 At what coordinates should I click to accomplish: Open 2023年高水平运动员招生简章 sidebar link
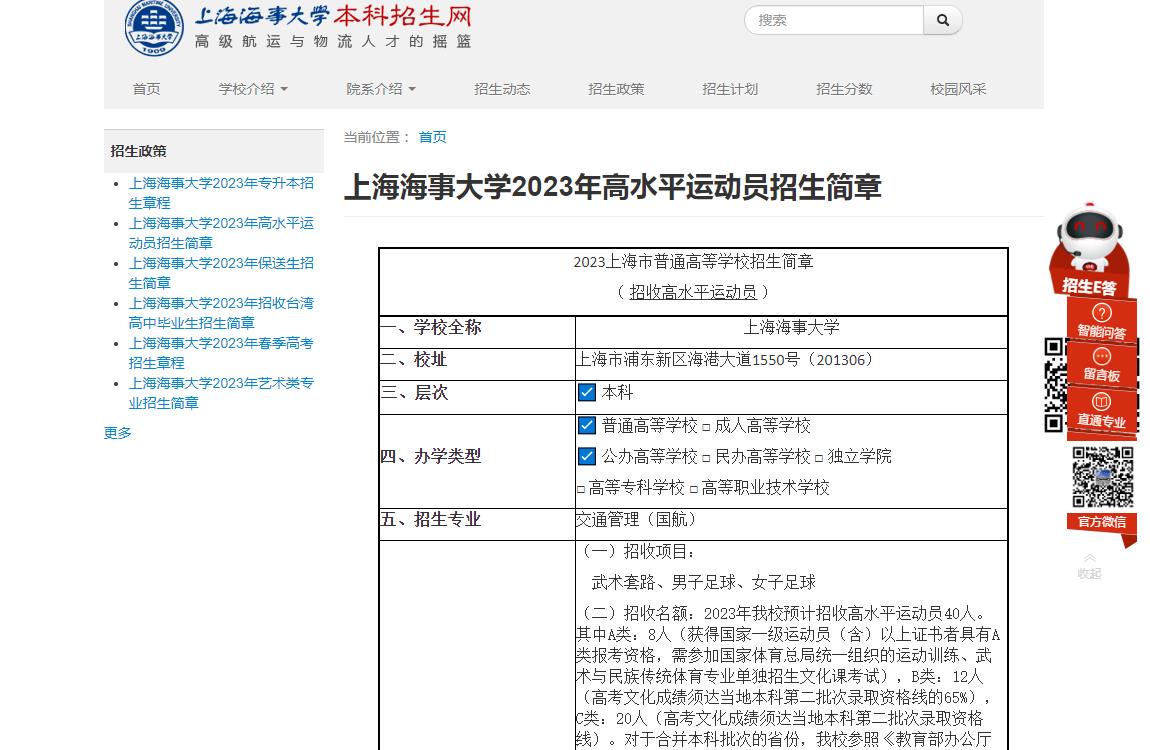coord(221,232)
